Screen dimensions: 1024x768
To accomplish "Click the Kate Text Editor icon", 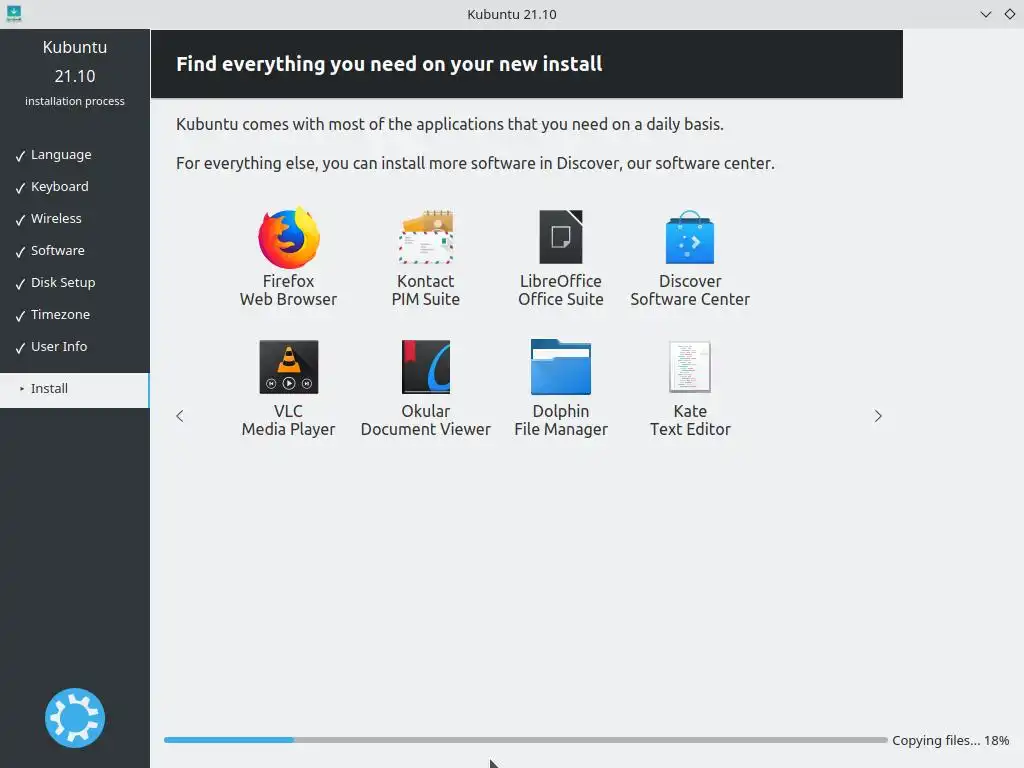I will coord(690,367).
